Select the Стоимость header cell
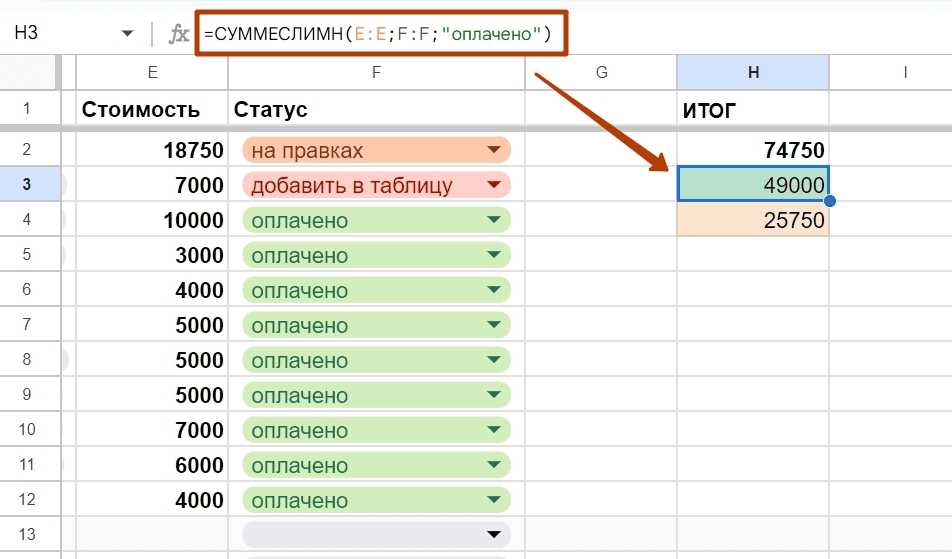Image resolution: width=952 pixels, height=559 pixels. pos(152,109)
